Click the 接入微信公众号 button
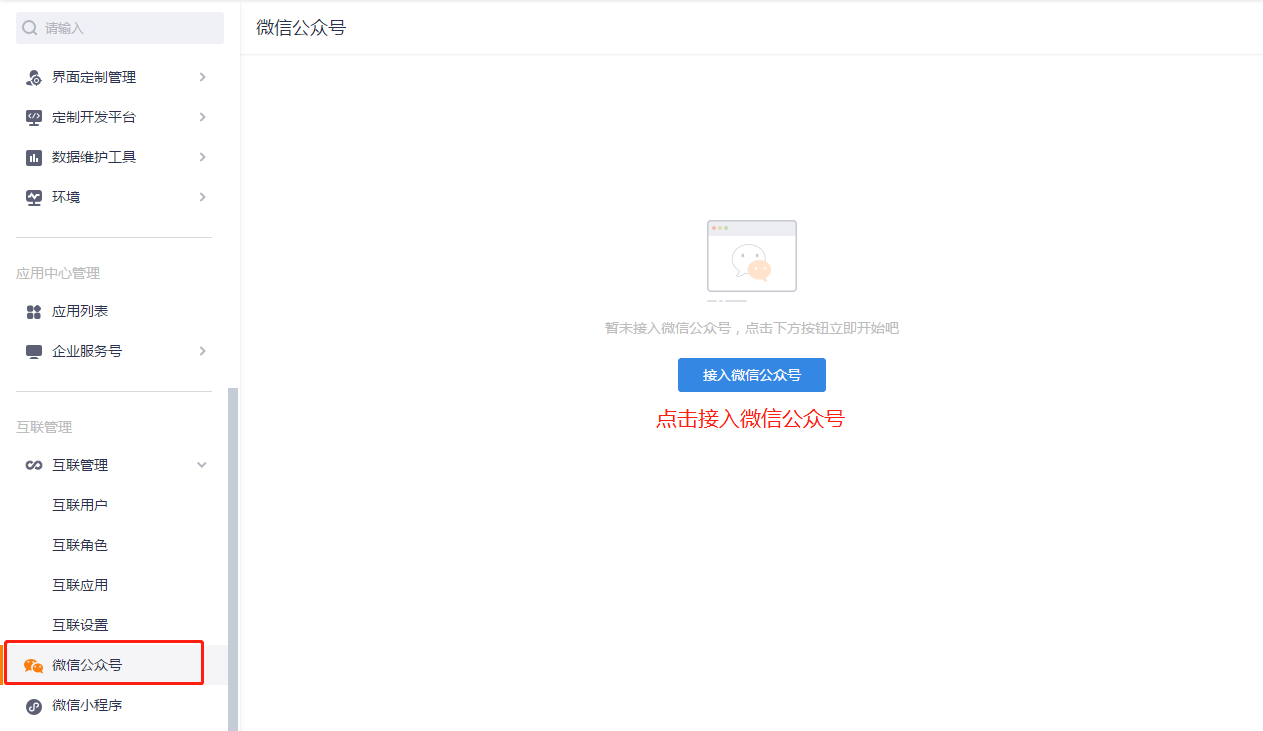This screenshot has height=731, width=1263. coord(752,375)
